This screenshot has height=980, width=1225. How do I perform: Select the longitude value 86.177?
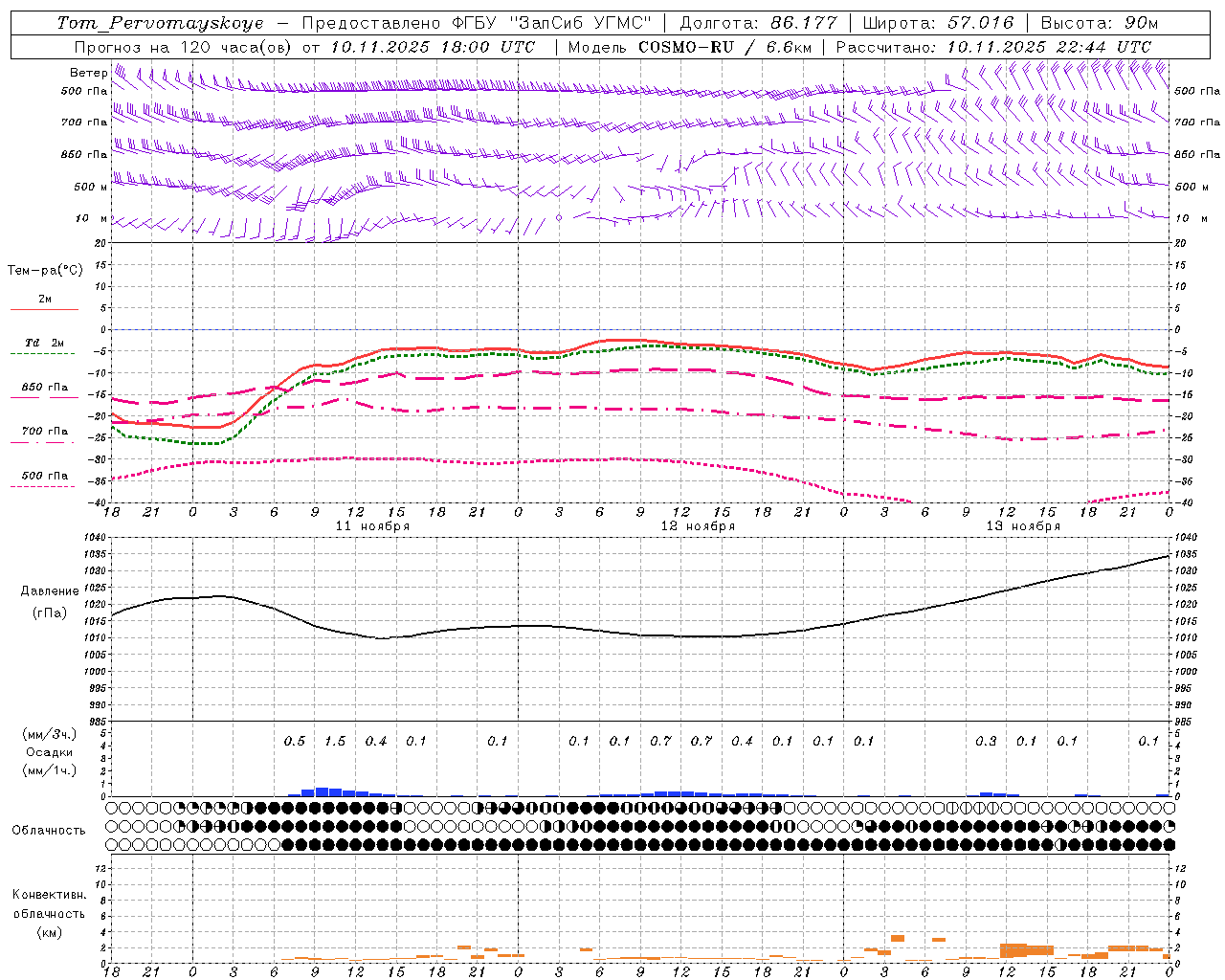pyautogui.click(x=804, y=23)
